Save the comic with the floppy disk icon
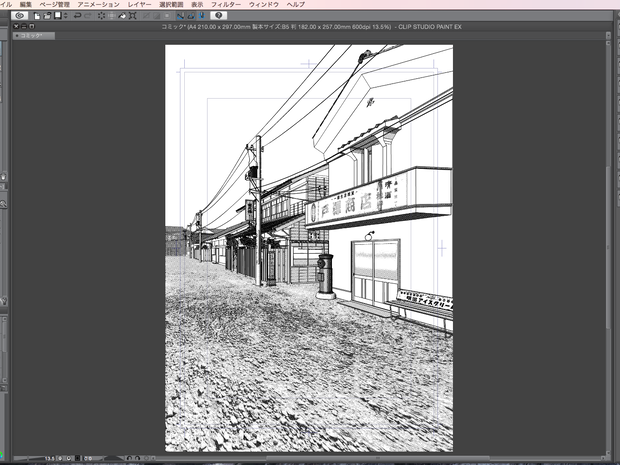620x465 pixels. coord(58,15)
